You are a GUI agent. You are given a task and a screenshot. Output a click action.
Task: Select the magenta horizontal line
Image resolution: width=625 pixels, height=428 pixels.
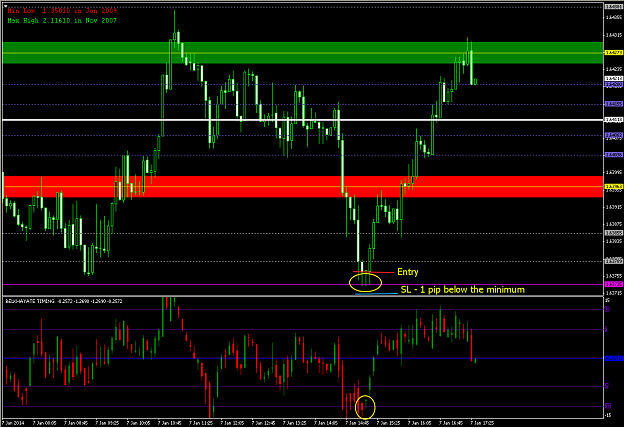[x=303, y=285]
